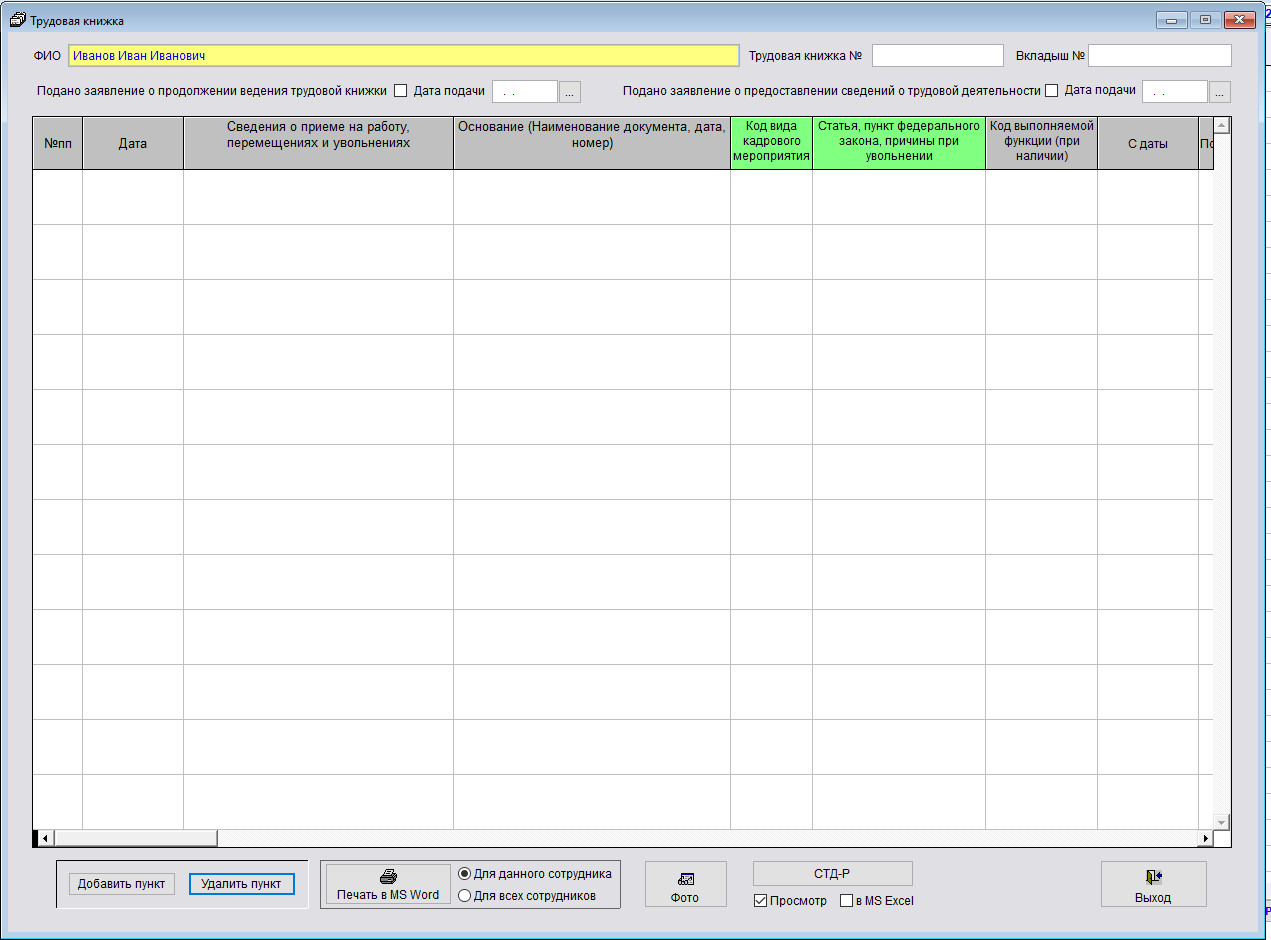Click the Основание column header

592,143
